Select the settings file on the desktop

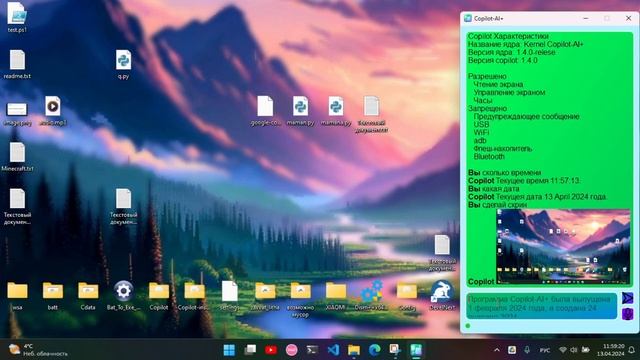229,296
